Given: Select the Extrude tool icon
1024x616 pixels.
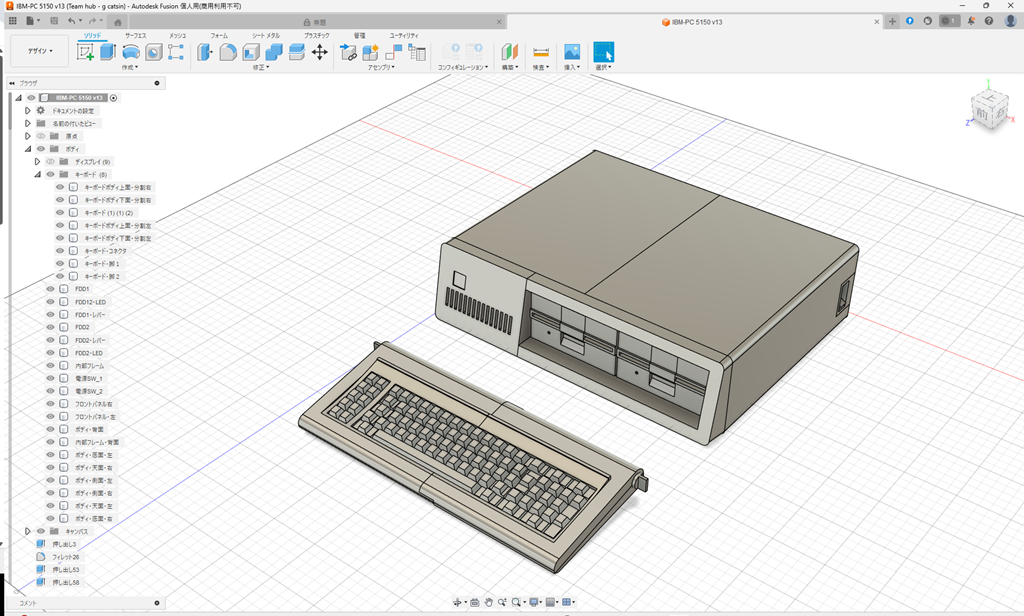Looking at the screenshot, I should (110, 52).
